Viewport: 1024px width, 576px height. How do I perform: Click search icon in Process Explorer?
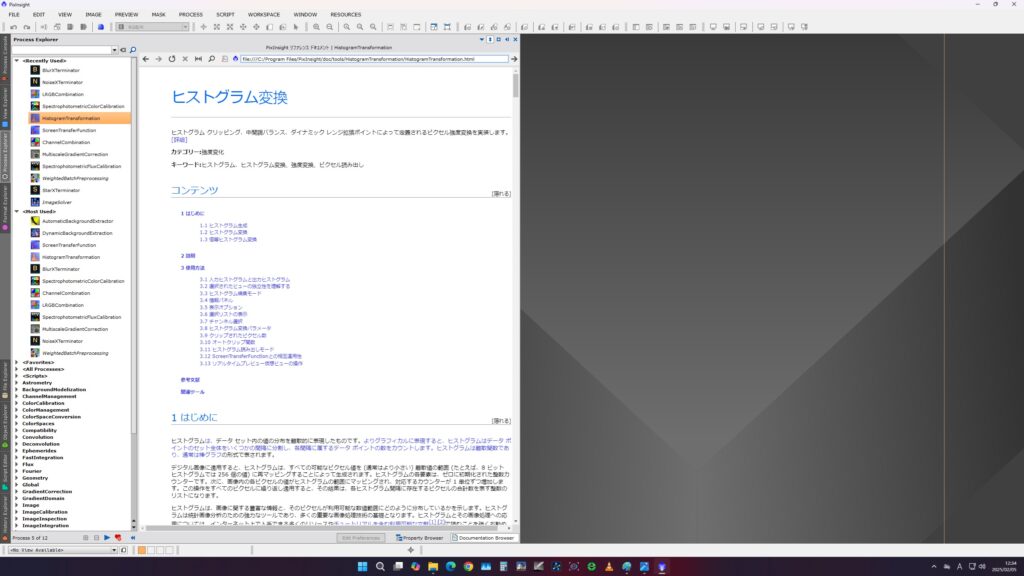click(133, 50)
